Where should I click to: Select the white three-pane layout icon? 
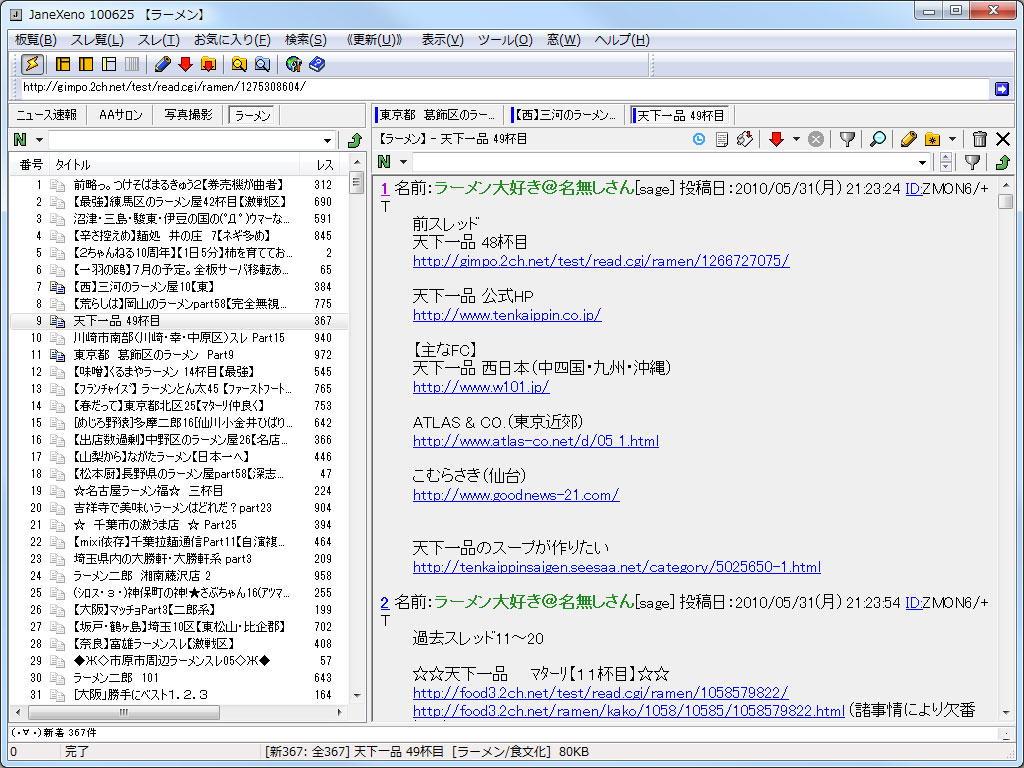(x=109, y=64)
